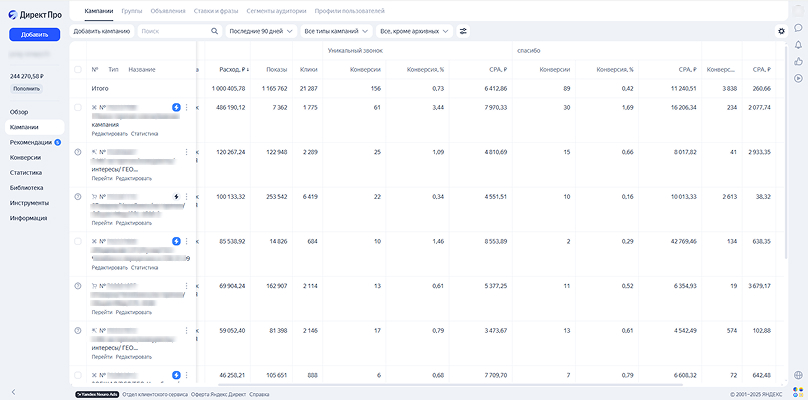Viewport: 808px width, 400px height.
Task: Check the 85 538,92 campaign row checkbox
Action: (78, 241)
